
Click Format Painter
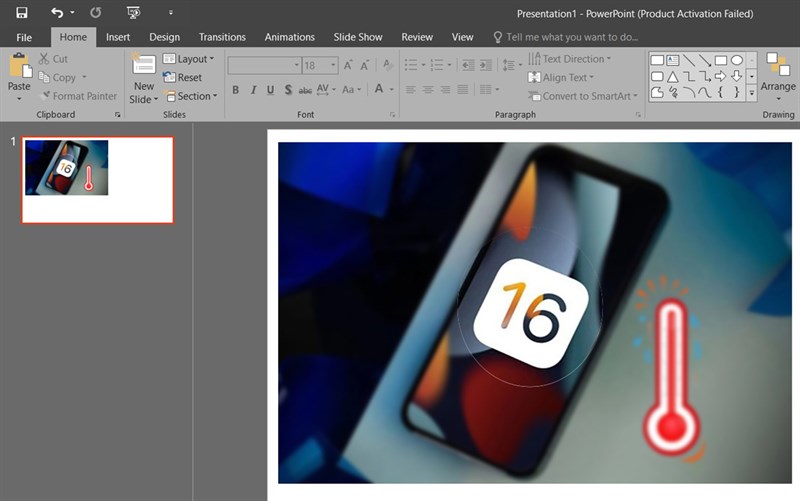point(79,96)
